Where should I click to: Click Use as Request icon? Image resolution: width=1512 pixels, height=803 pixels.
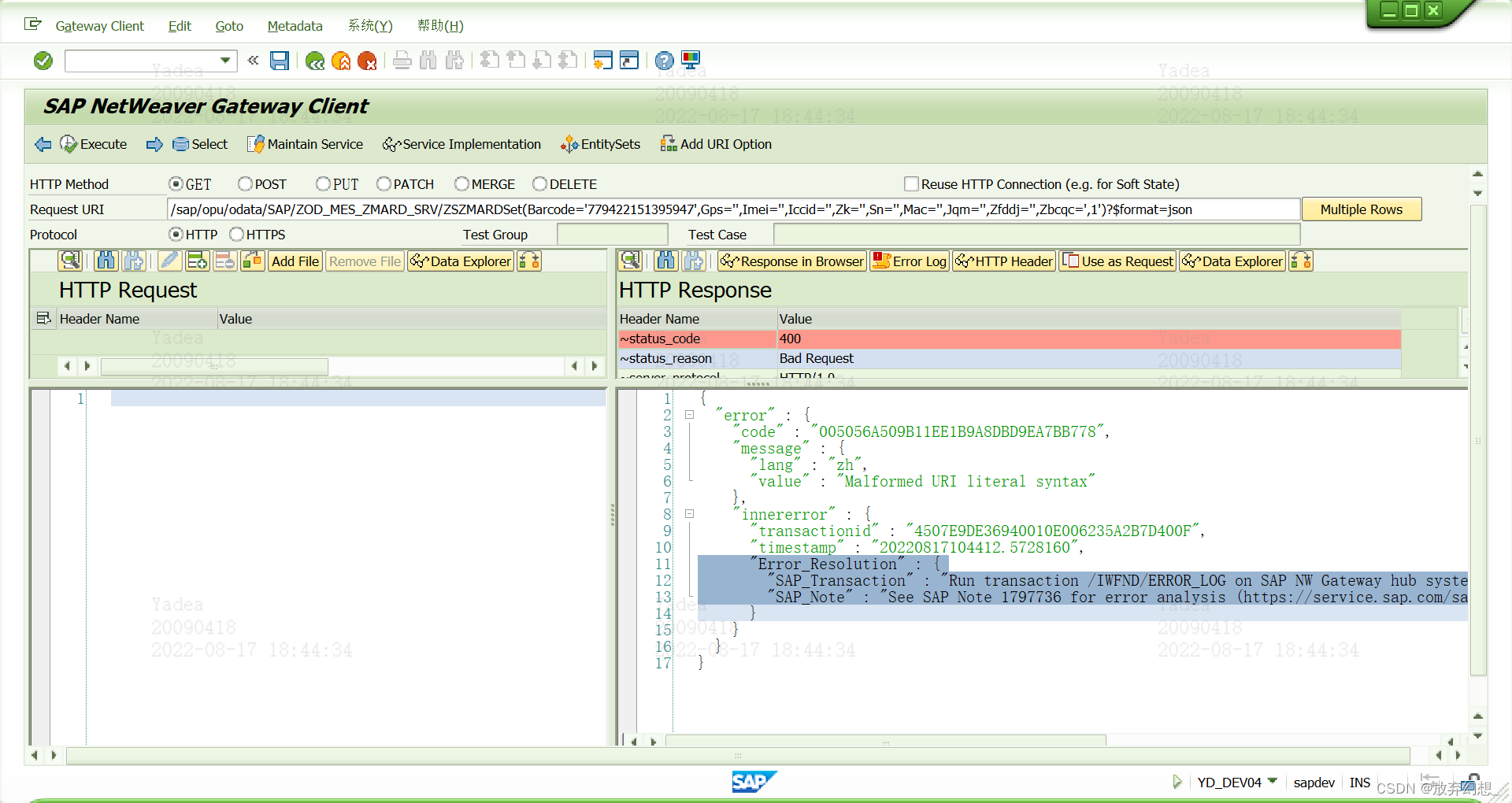(x=1117, y=261)
